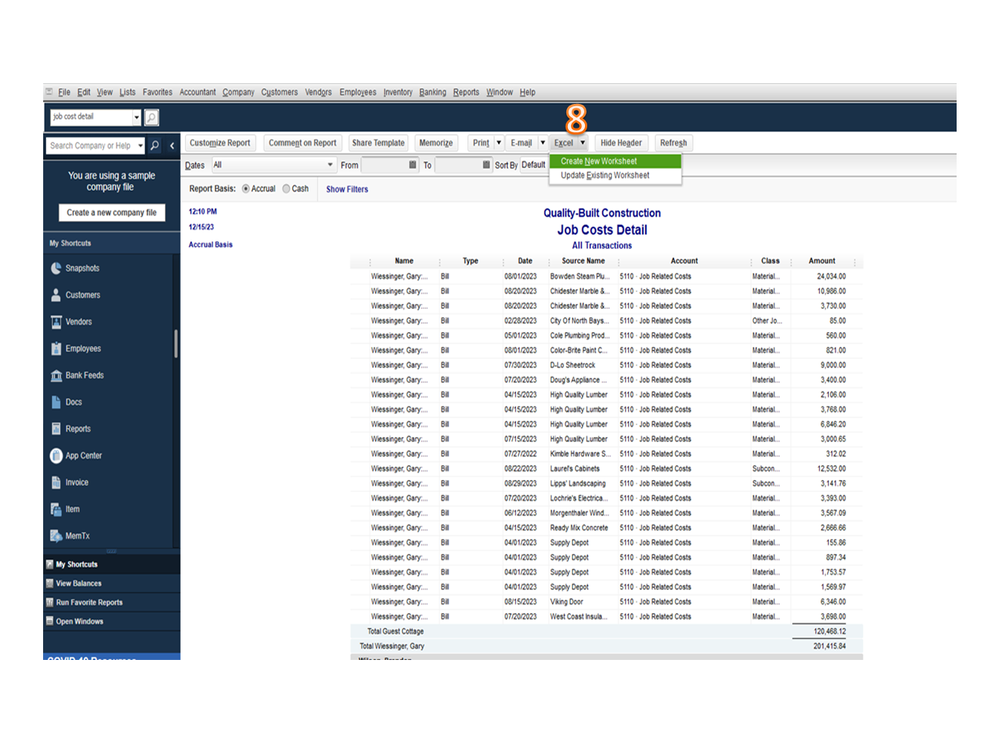Click the My Shortcuts section icon at bottom
The width and height of the screenshot is (999, 749).
[50, 564]
